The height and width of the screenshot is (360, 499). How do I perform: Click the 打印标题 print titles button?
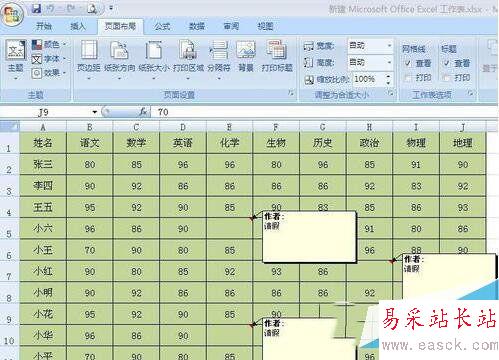[277, 57]
